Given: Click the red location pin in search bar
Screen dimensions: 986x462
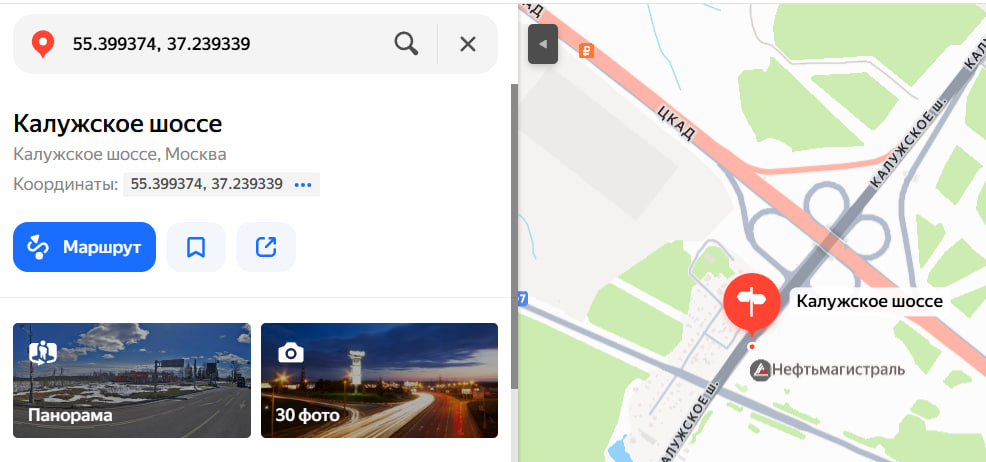Looking at the screenshot, I should [x=43, y=45].
